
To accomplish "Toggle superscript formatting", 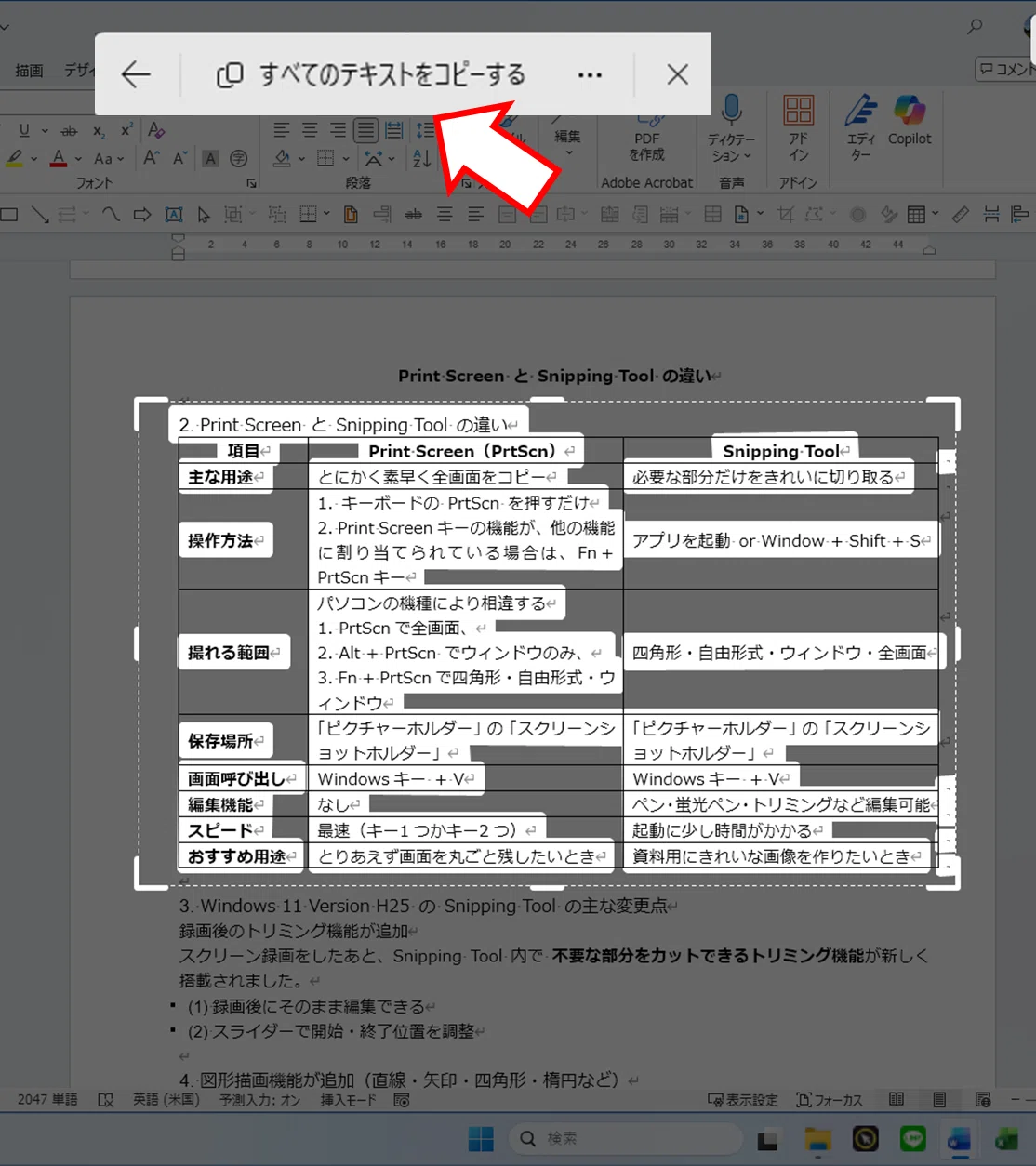I will [126, 131].
